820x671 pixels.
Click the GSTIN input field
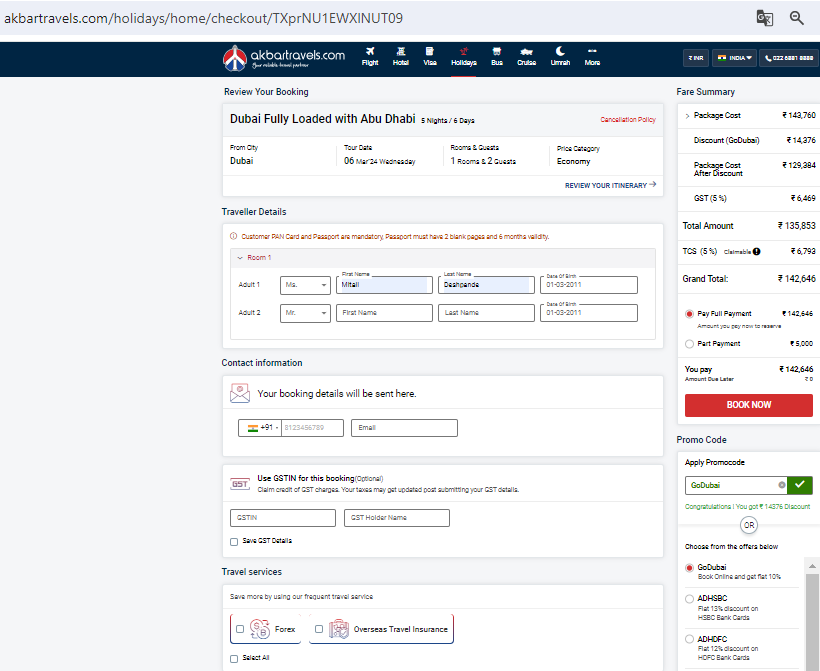pyautogui.click(x=282, y=518)
